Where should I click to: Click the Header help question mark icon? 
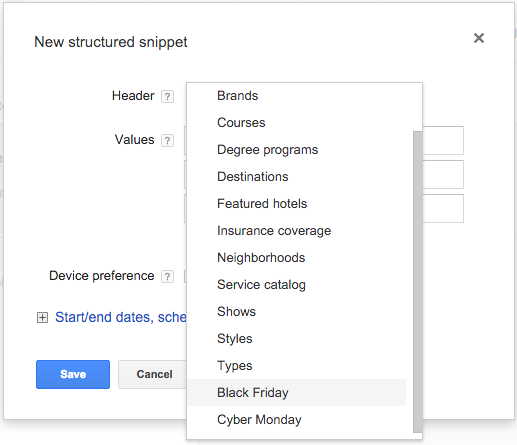pyautogui.click(x=167, y=97)
